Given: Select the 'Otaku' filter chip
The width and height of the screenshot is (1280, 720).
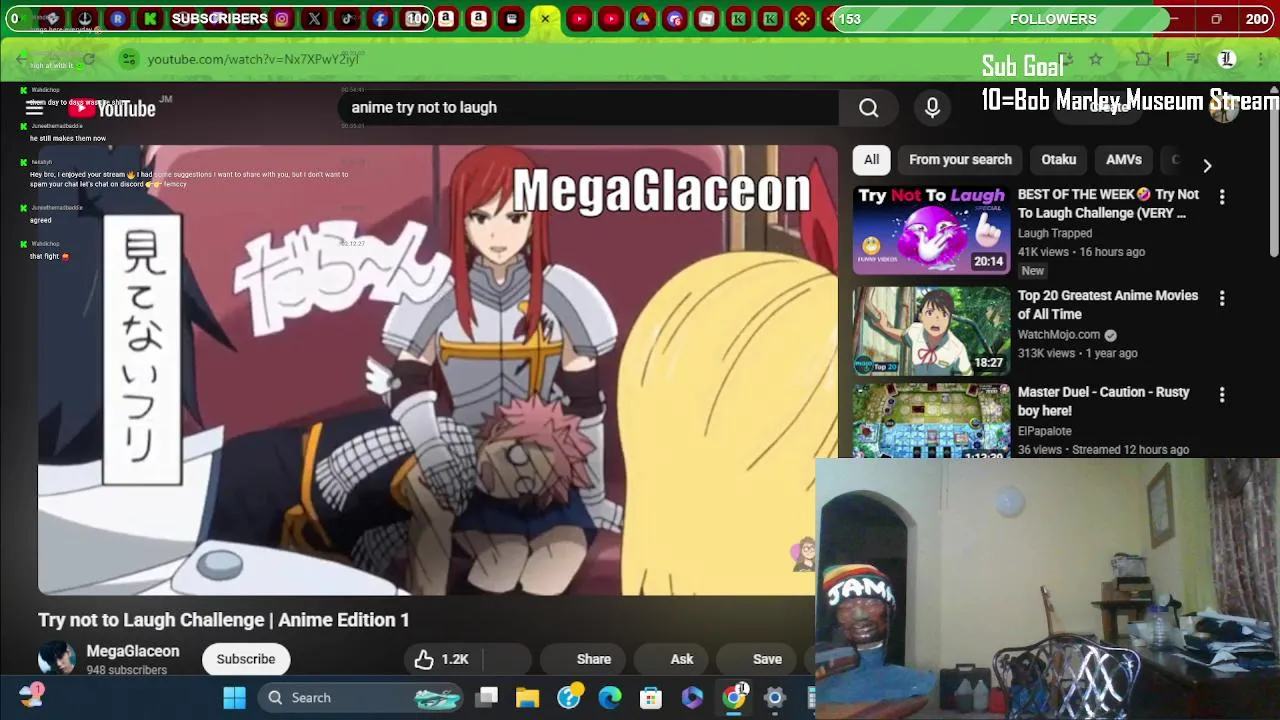Looking at the screenshot, I should [1058, 160].
